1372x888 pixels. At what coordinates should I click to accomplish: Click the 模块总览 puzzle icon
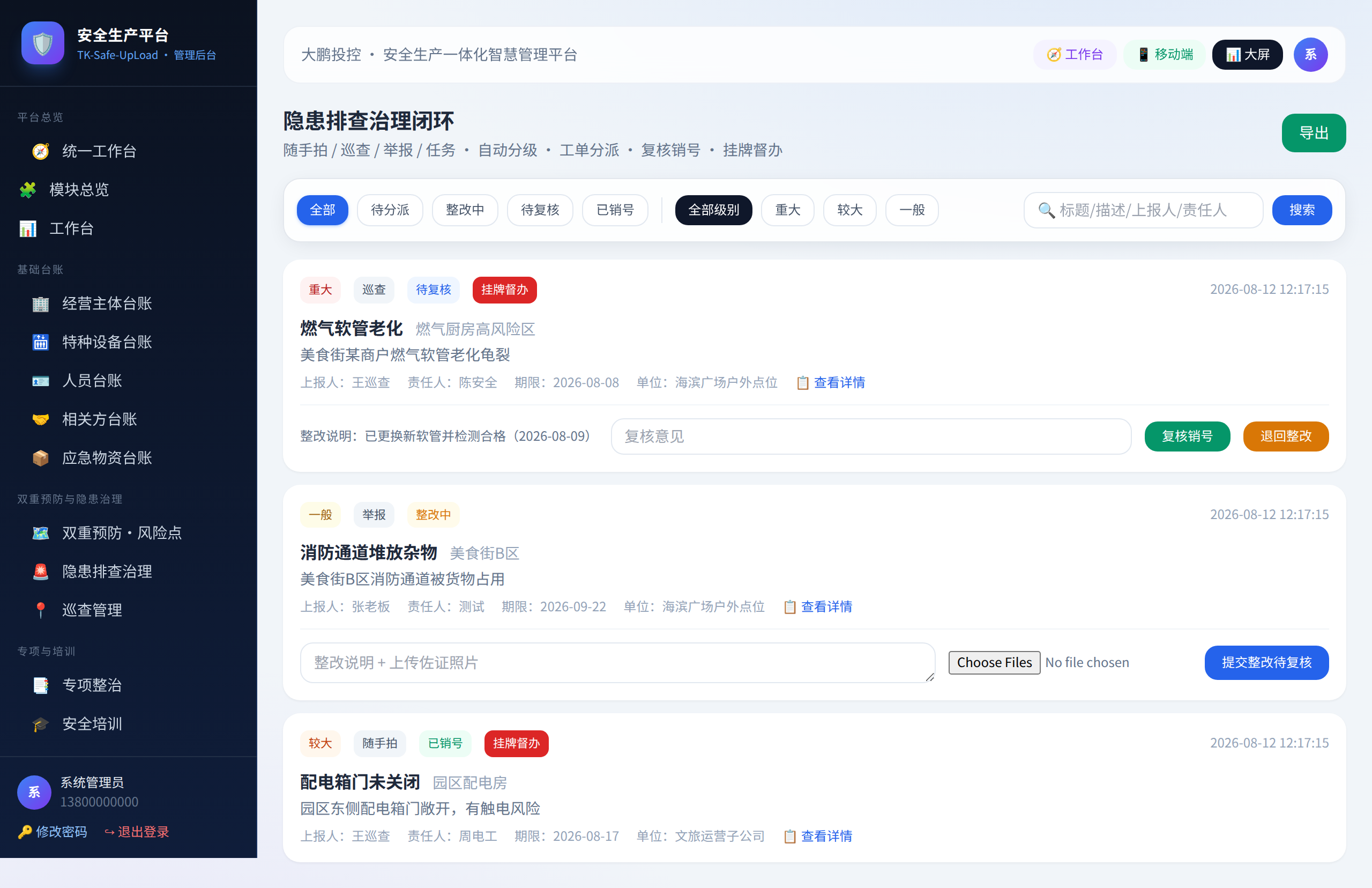click(28, 190)
